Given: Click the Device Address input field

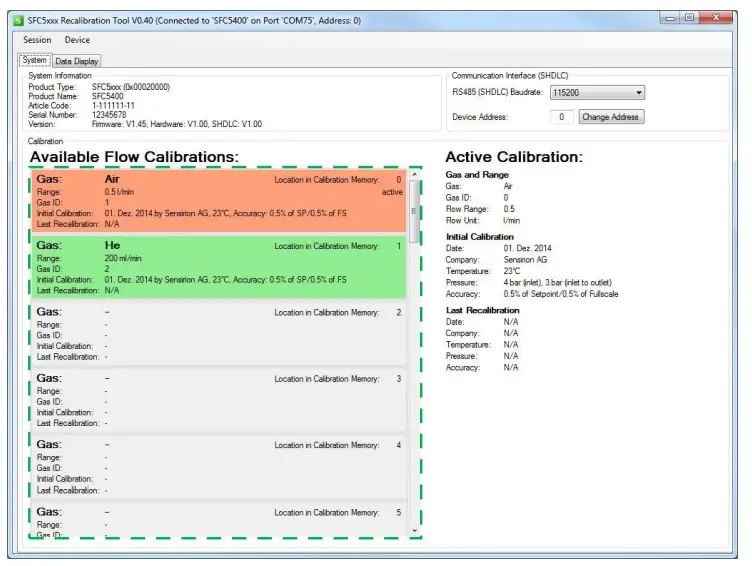Looking at the screenshot, I should point(562,117).
